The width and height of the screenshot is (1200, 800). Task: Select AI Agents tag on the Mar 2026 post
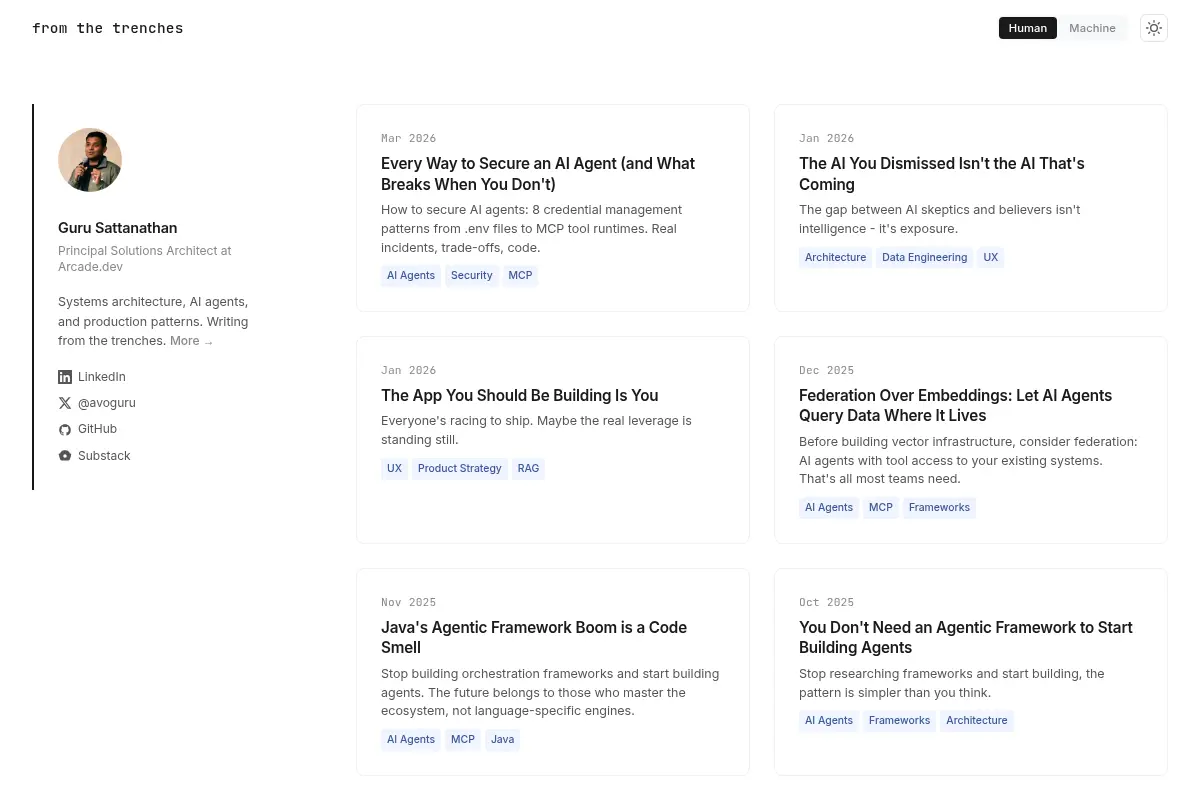411,275
